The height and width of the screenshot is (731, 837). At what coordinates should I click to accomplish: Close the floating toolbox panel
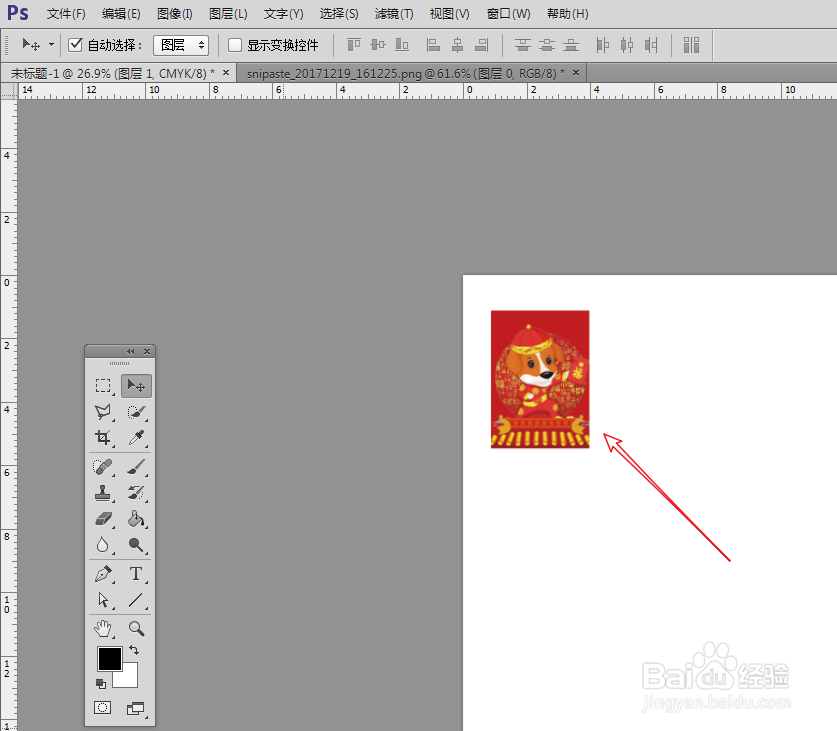tap(147, 351)
